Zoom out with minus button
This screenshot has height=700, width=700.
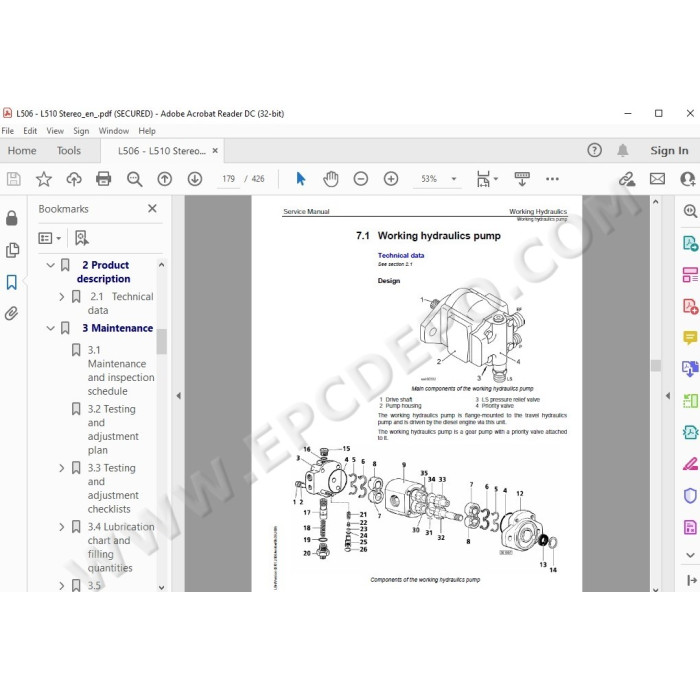pos(361,179)
